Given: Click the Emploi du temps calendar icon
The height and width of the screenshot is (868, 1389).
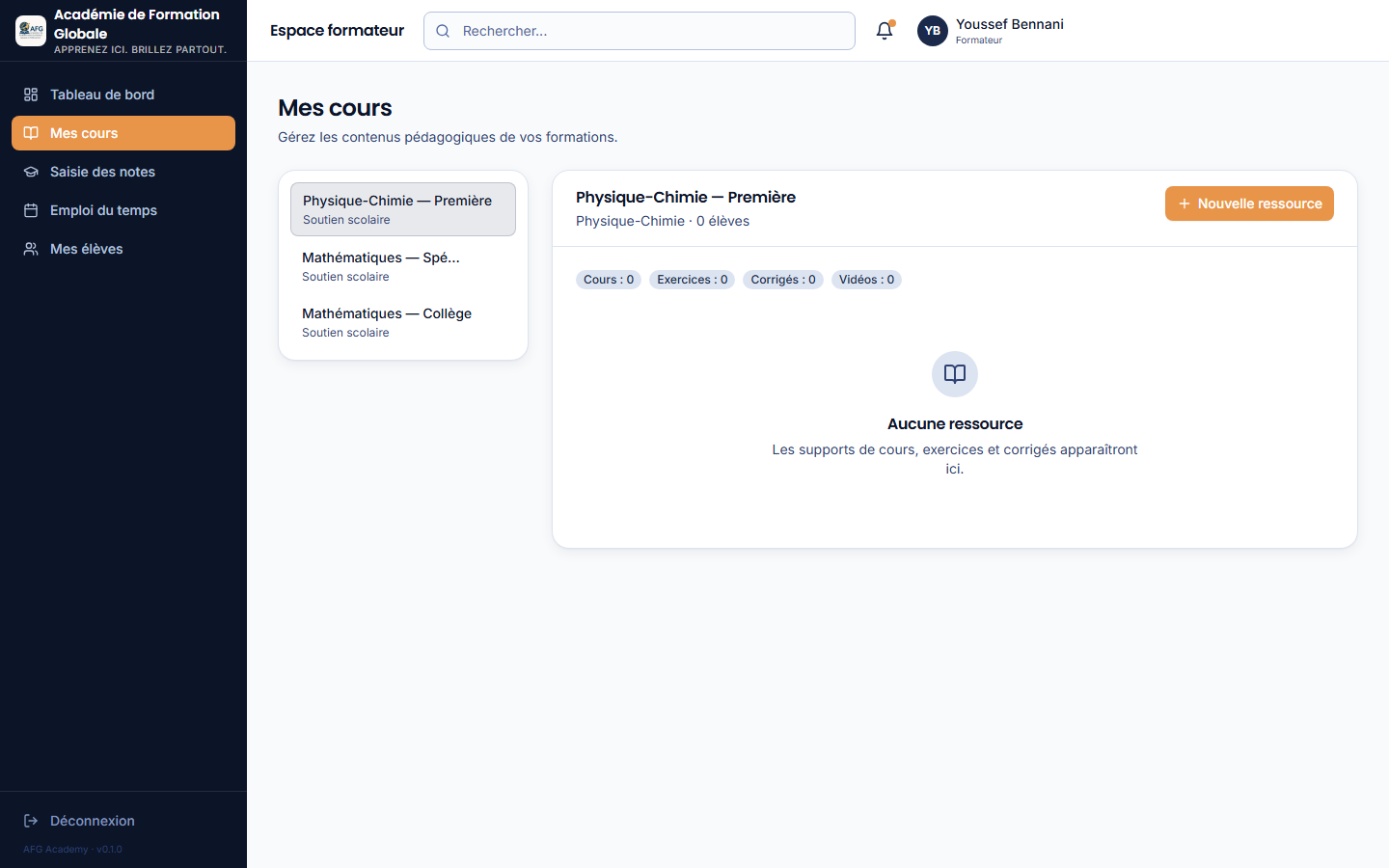Looking at the screenshot, I should click(31, 210).
